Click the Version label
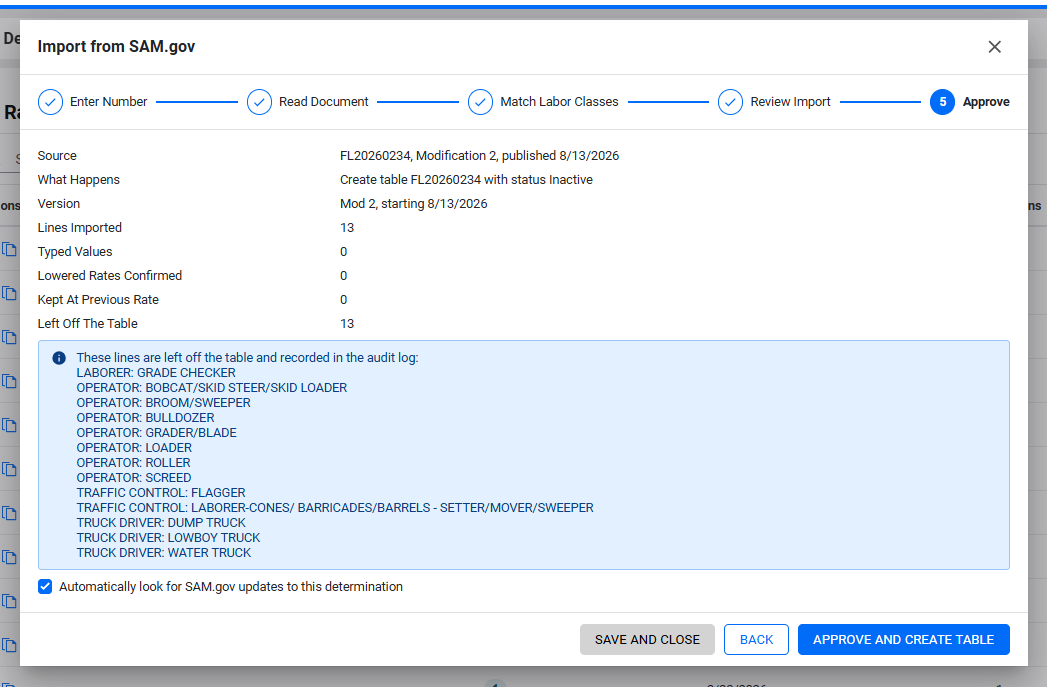1047x687 pixels. (x=59, y=204)
